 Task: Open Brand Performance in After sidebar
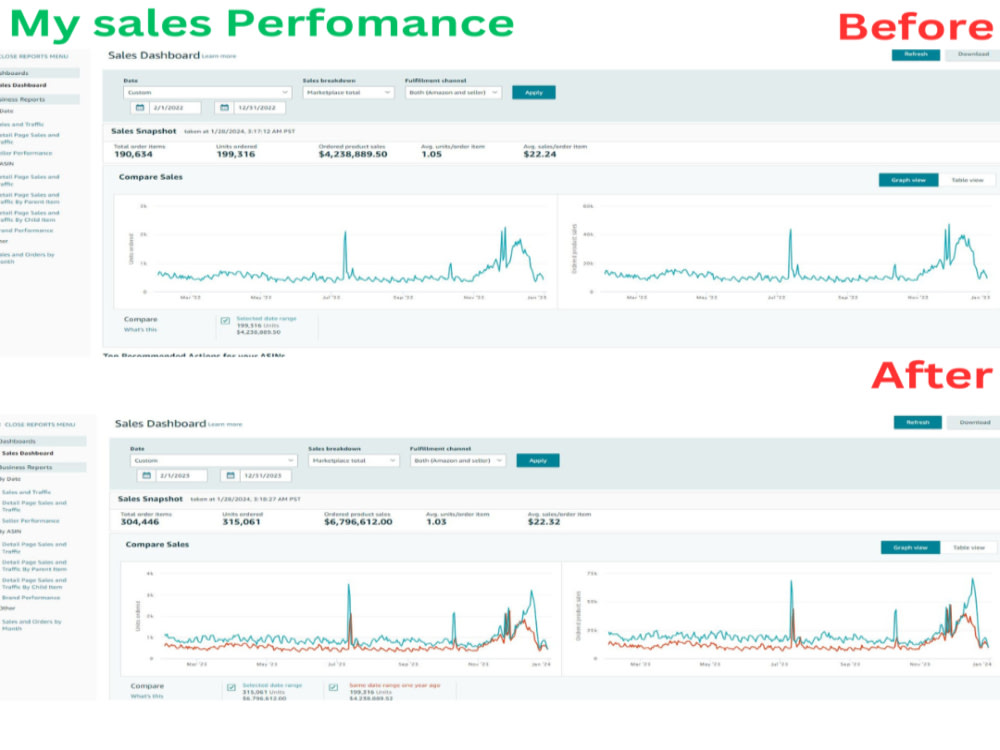31,598
